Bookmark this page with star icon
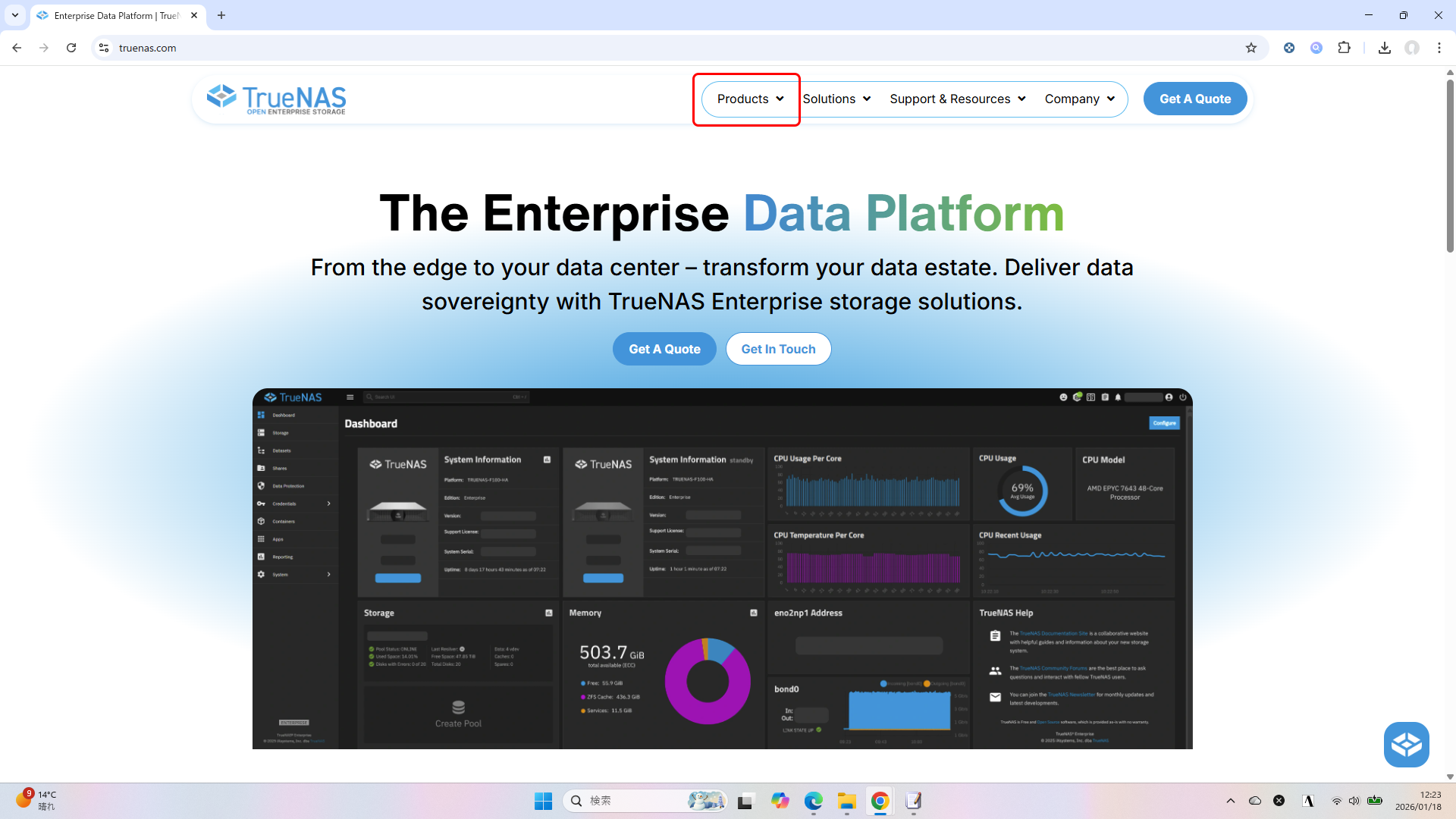Viewport: 1456px width, 819px height. pos(1251,48)
